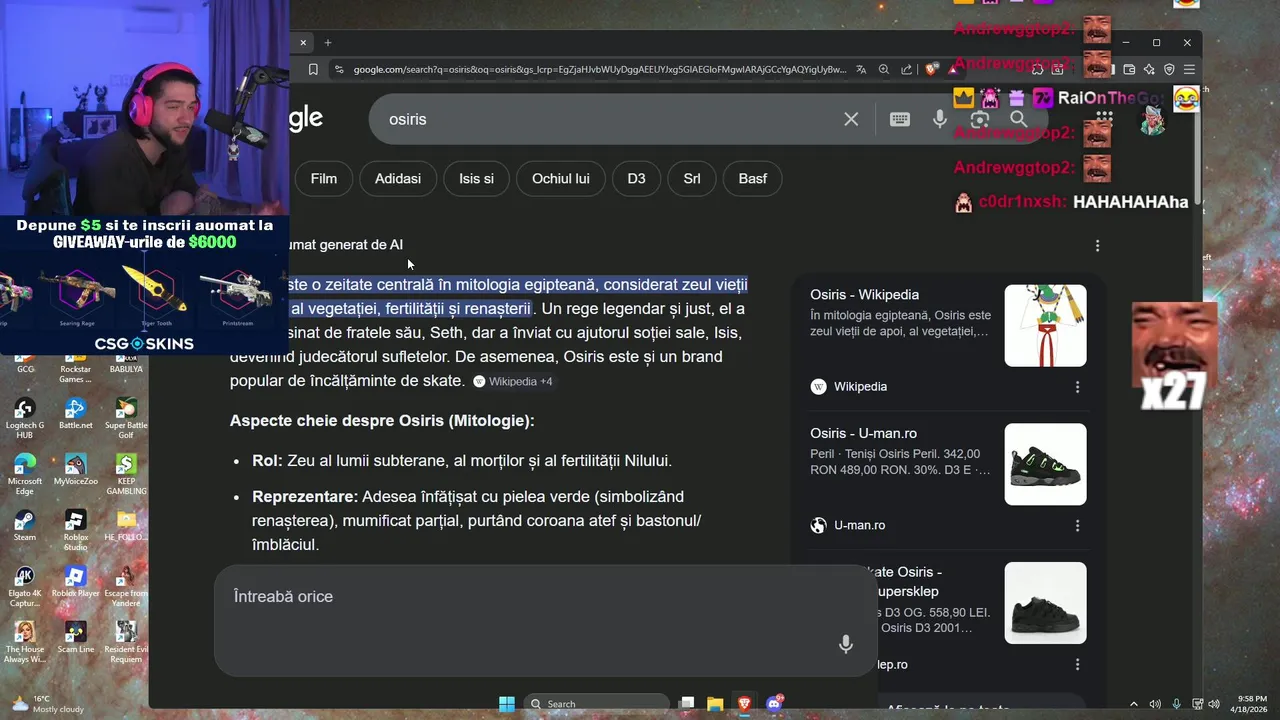Image resolution: width=1280 pixels, height=720 pixels.
Task: Select the MyVoiceZoo desktop shortcut
Action: (x=76, y=469)
